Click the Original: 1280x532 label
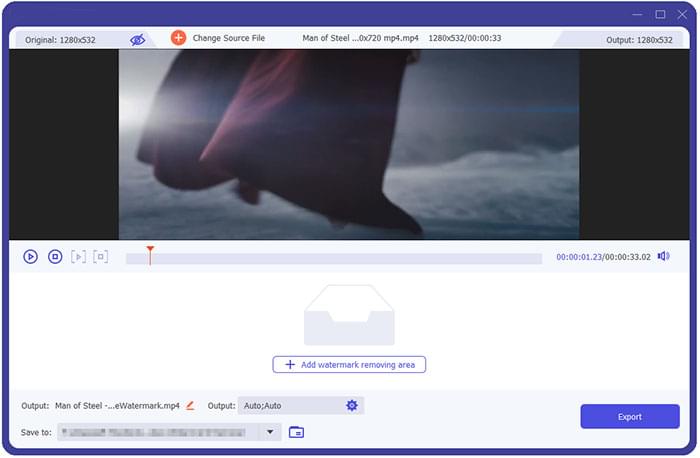This screenshot has height=458, width=700. 60,40
